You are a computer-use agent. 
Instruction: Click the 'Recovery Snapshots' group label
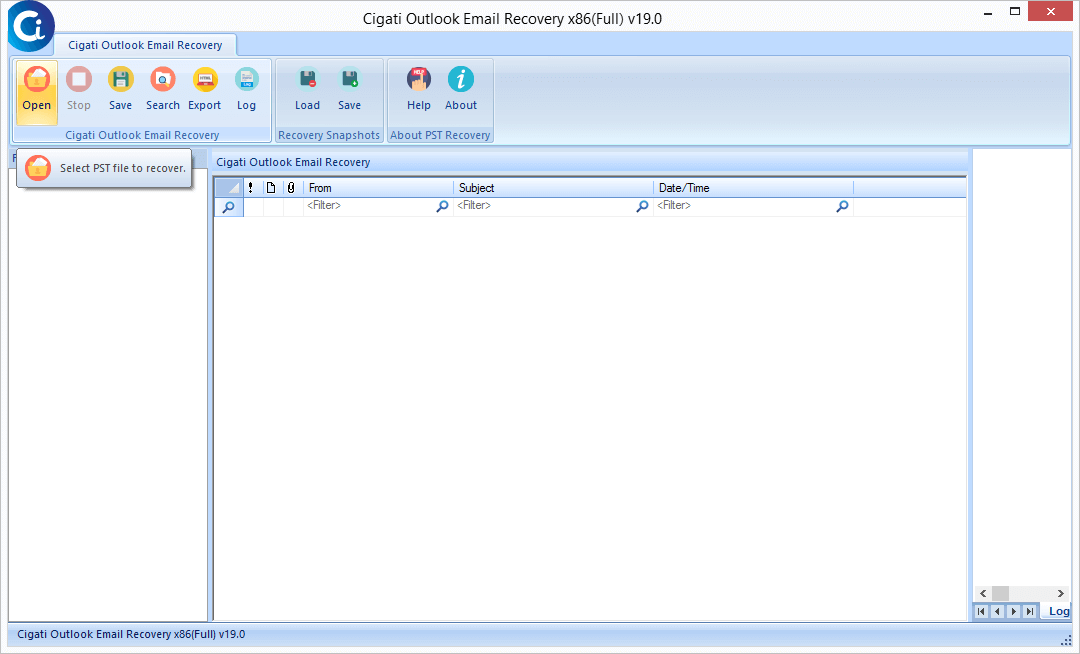329,136
